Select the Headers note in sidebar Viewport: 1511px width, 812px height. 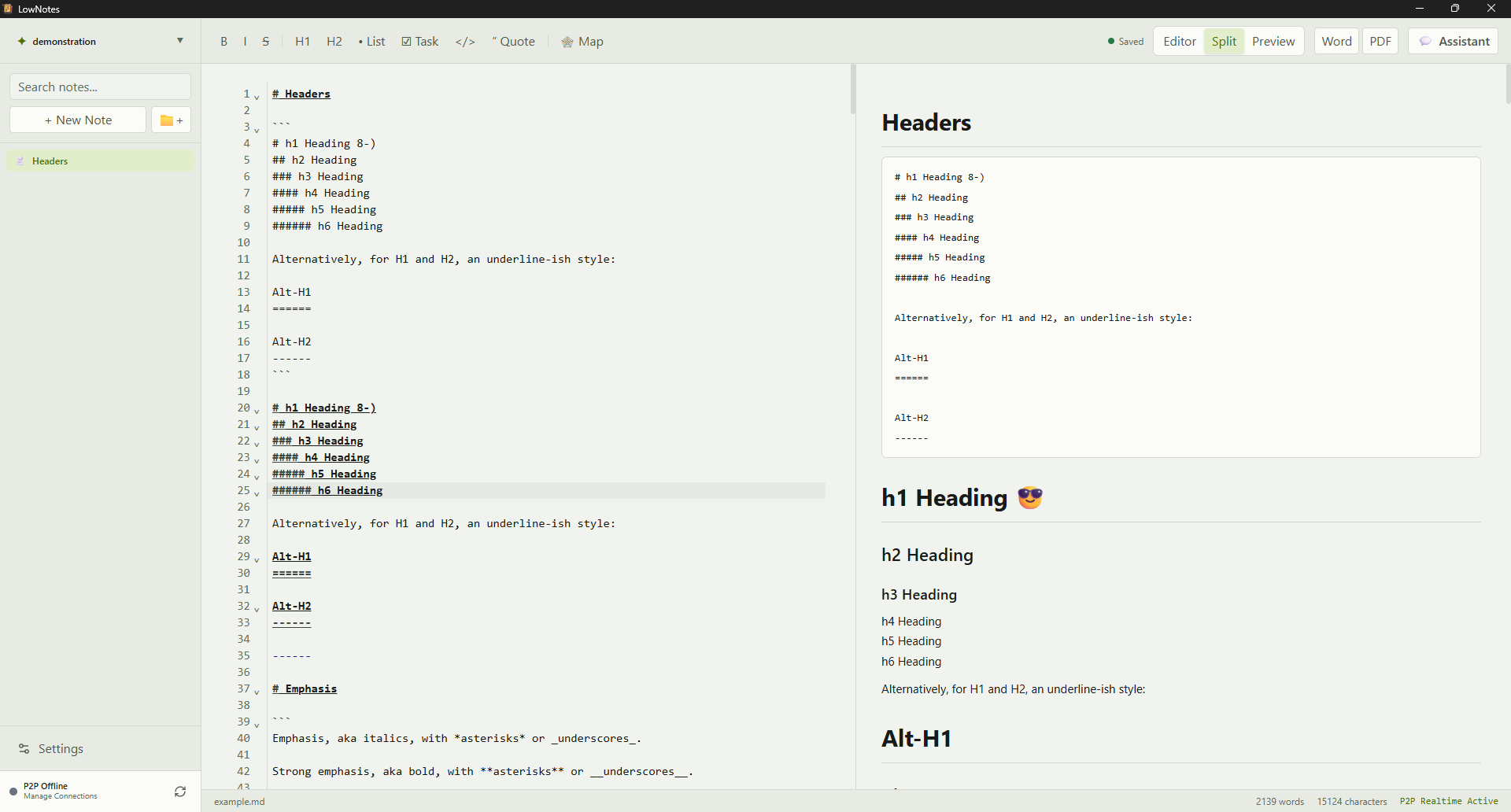pos(101,161)
